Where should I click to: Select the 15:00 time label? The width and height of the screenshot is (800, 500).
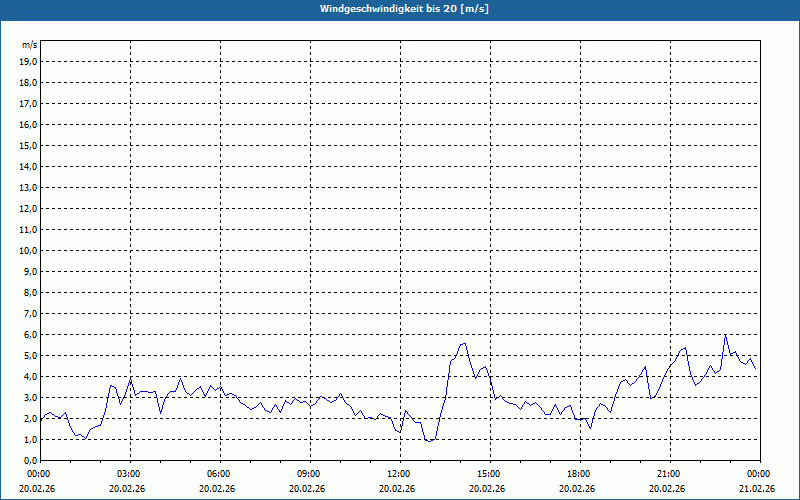[x=488, y=474]
